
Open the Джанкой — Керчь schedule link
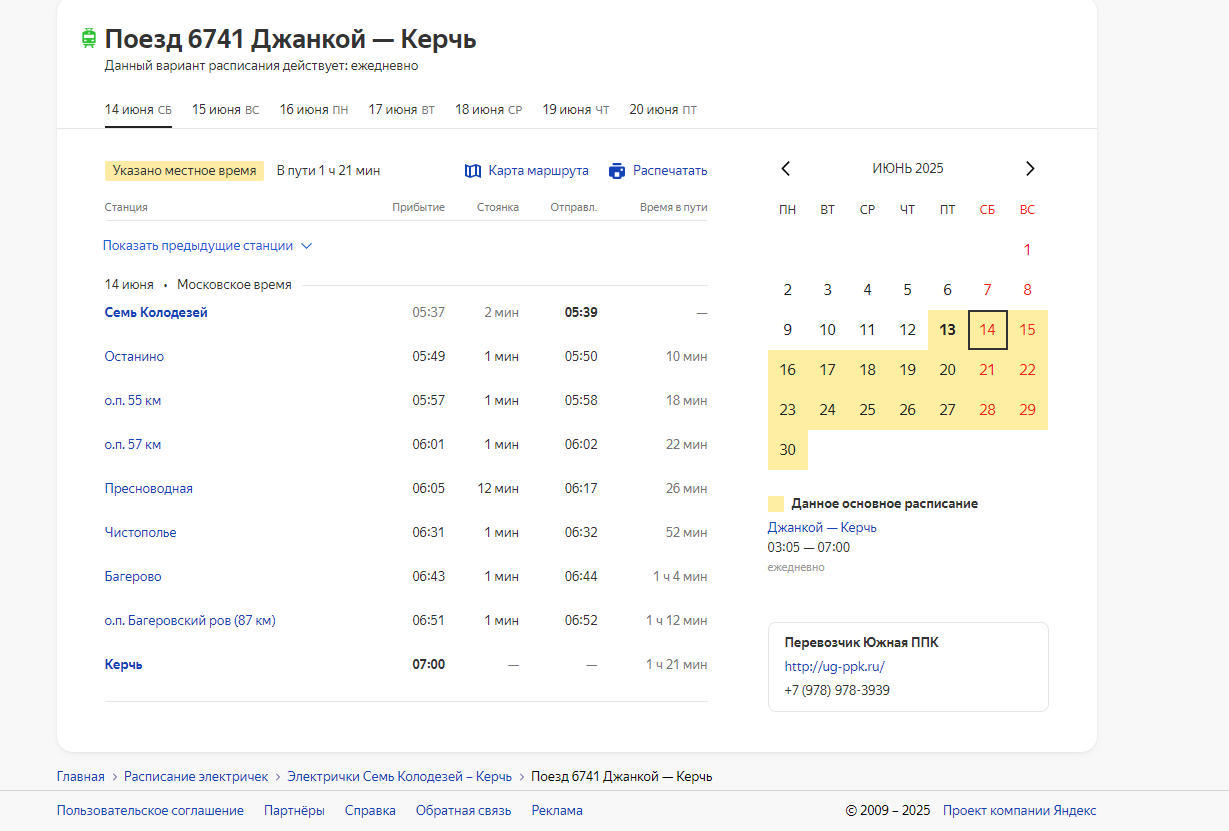click(x=822, y=528)
